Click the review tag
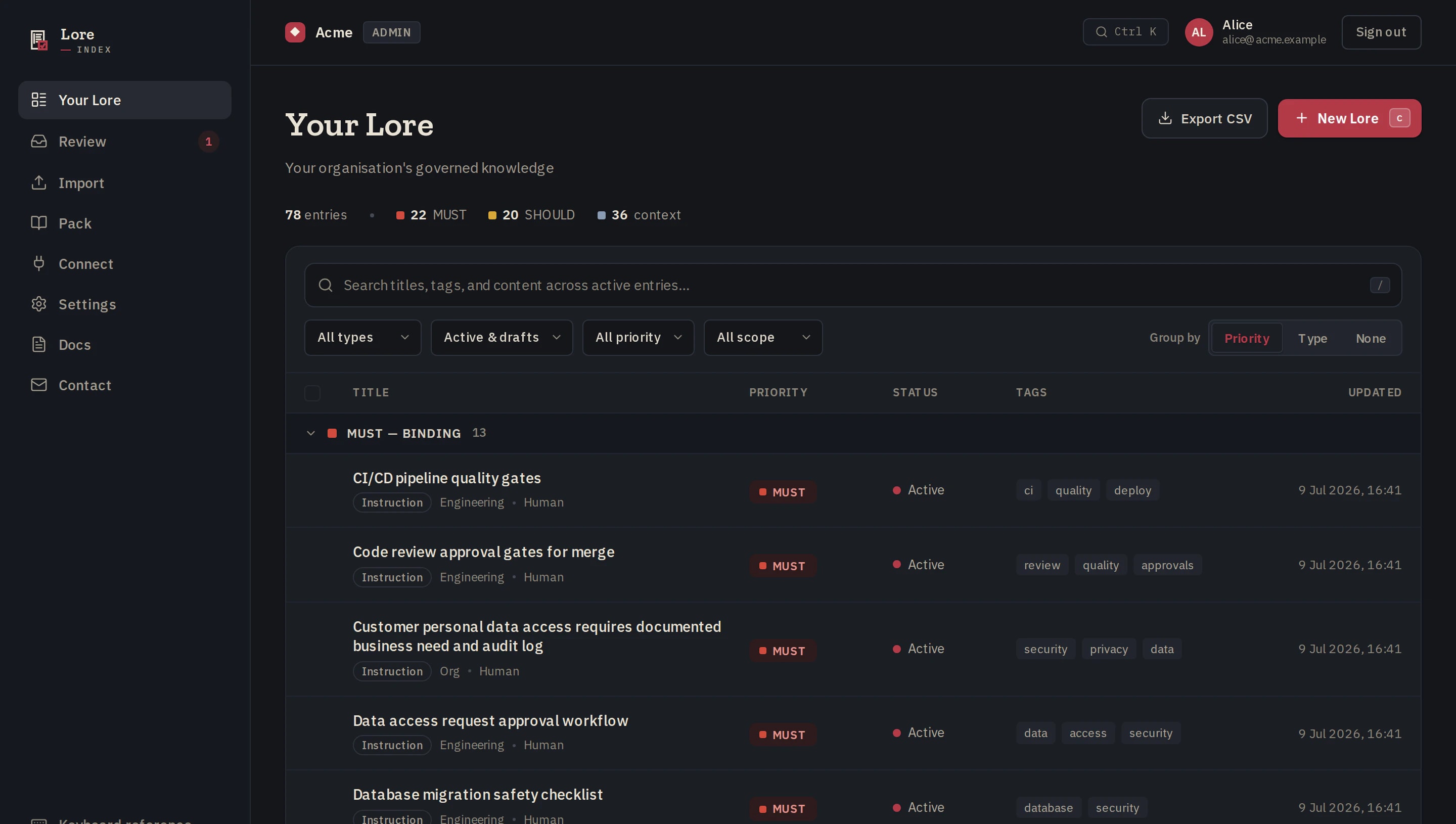 [x=1042, y=565]
